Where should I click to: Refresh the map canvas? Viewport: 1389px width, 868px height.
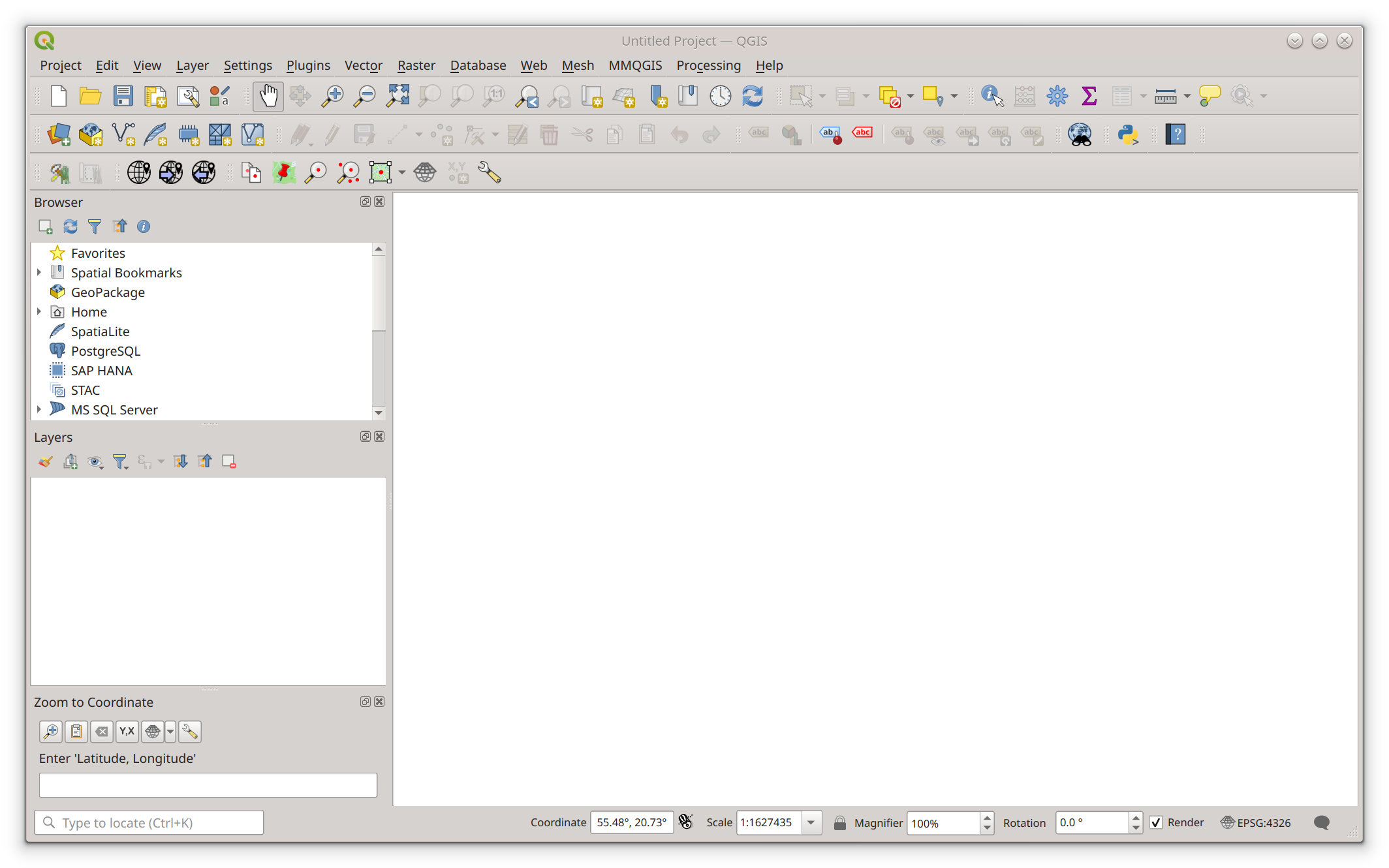753,96
